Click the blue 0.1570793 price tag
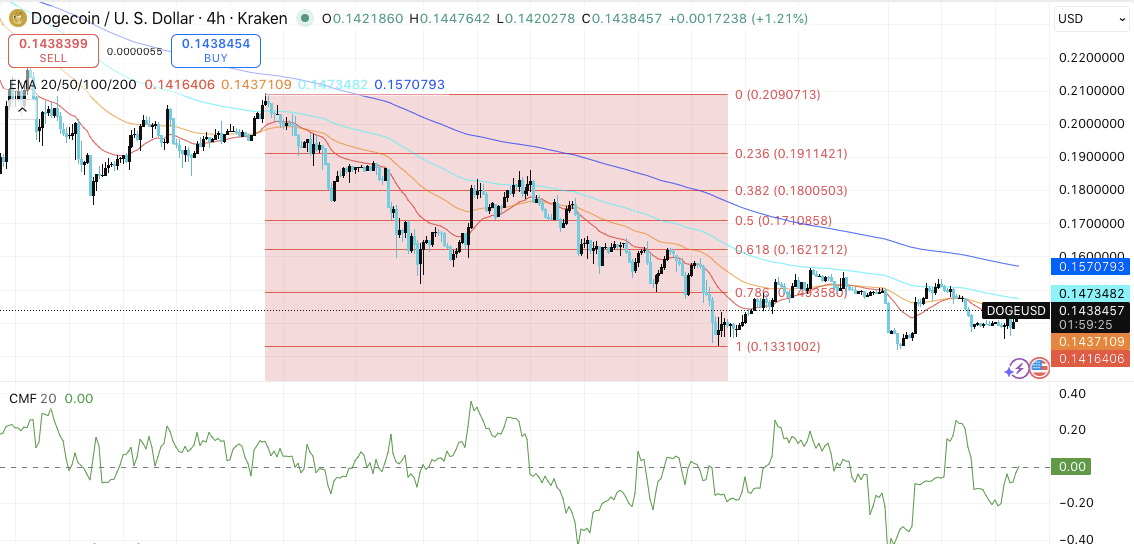Screen dimensions: 1134x544 1090,267
